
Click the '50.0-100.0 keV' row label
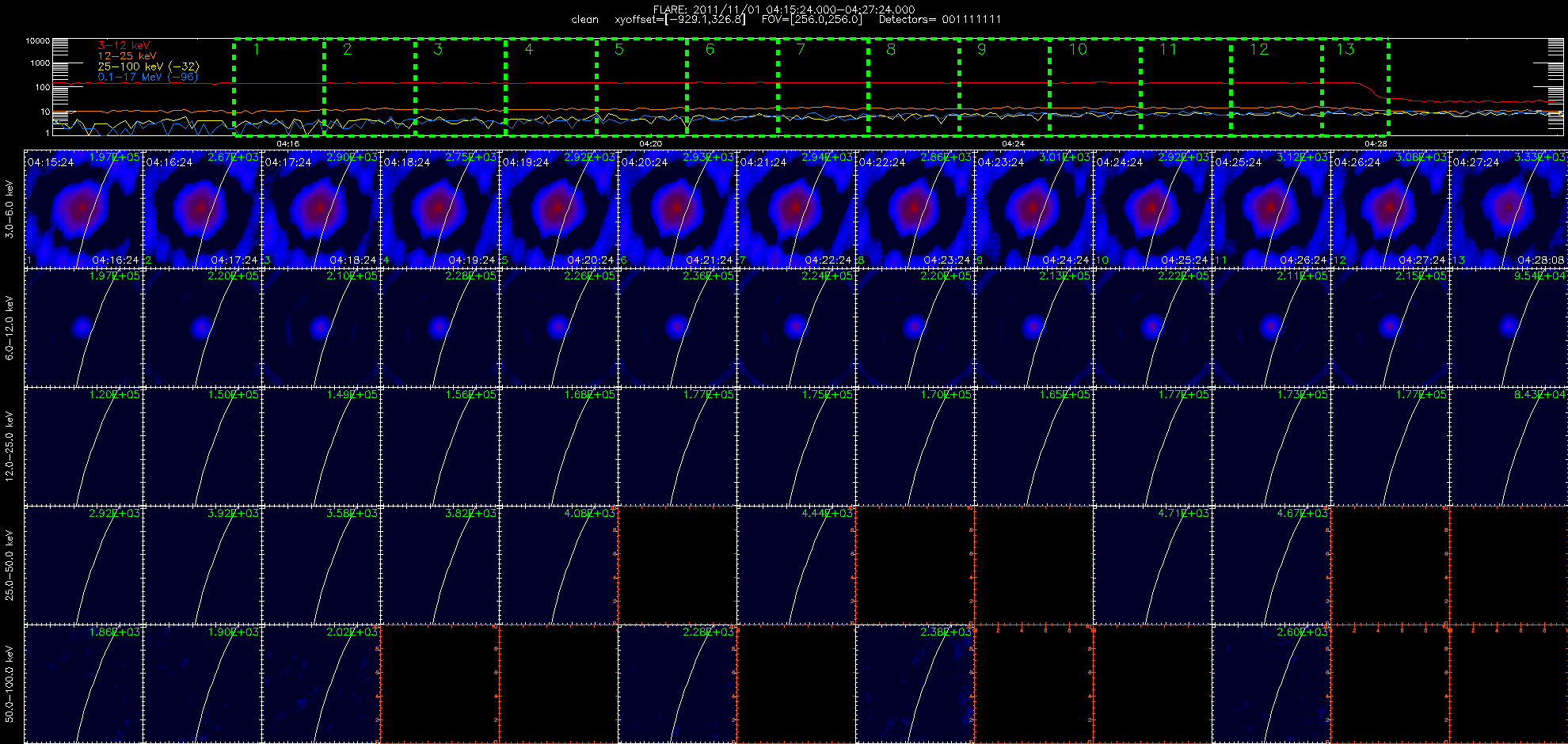click(10, 684)
